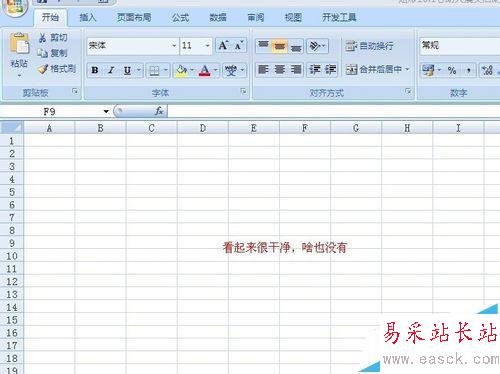Apply red font color A
This screenshot has width=500, height=374.
(205, 71)
